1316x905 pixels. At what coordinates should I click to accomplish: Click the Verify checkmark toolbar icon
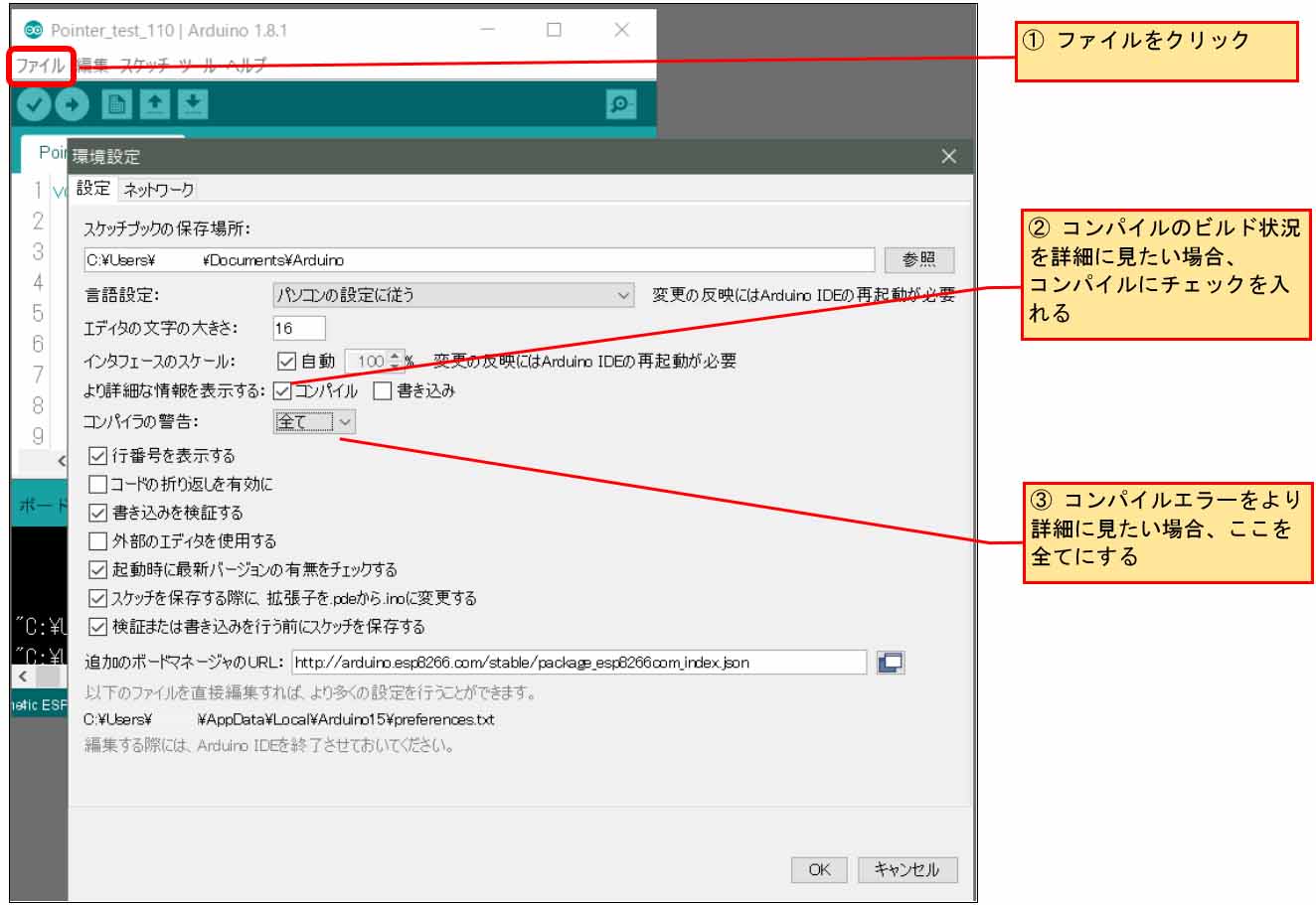tap(33, 103)
